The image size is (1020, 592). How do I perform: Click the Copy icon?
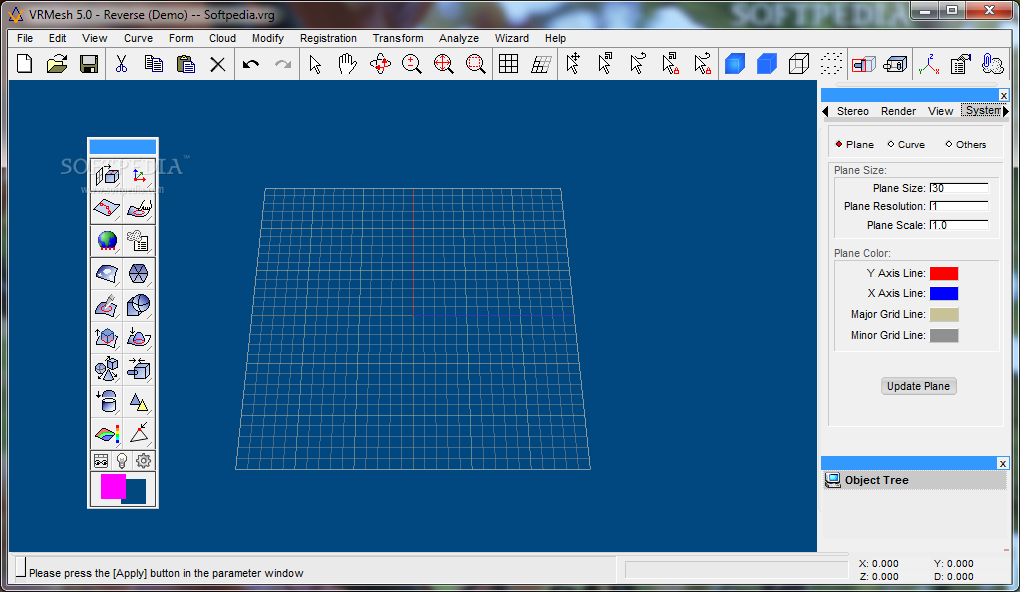[x=154, y=64]
